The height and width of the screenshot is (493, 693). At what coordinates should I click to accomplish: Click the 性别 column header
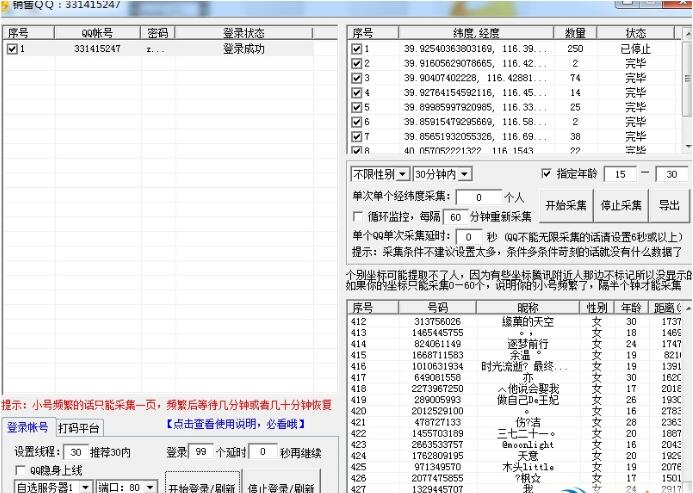tap(597, 308)
